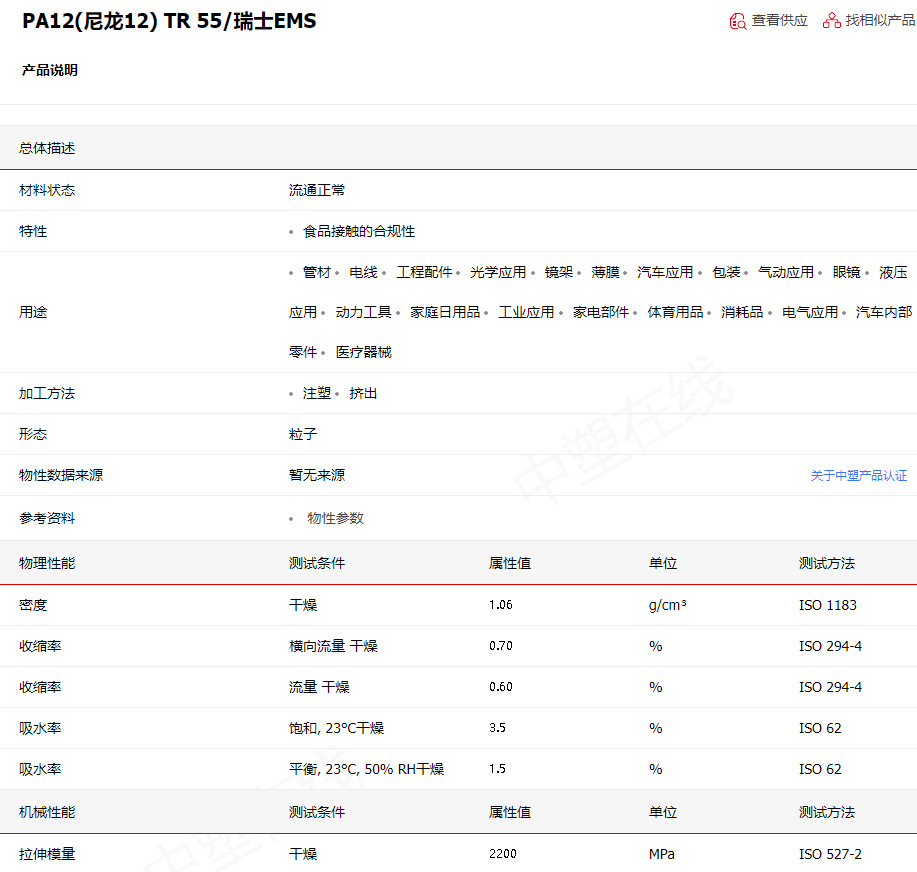This screenshot has height=872, width=917.
Task: Select the PA12(尼龙12) TR 55 product title
Action: pyautogui.click(x=168, y=20)
